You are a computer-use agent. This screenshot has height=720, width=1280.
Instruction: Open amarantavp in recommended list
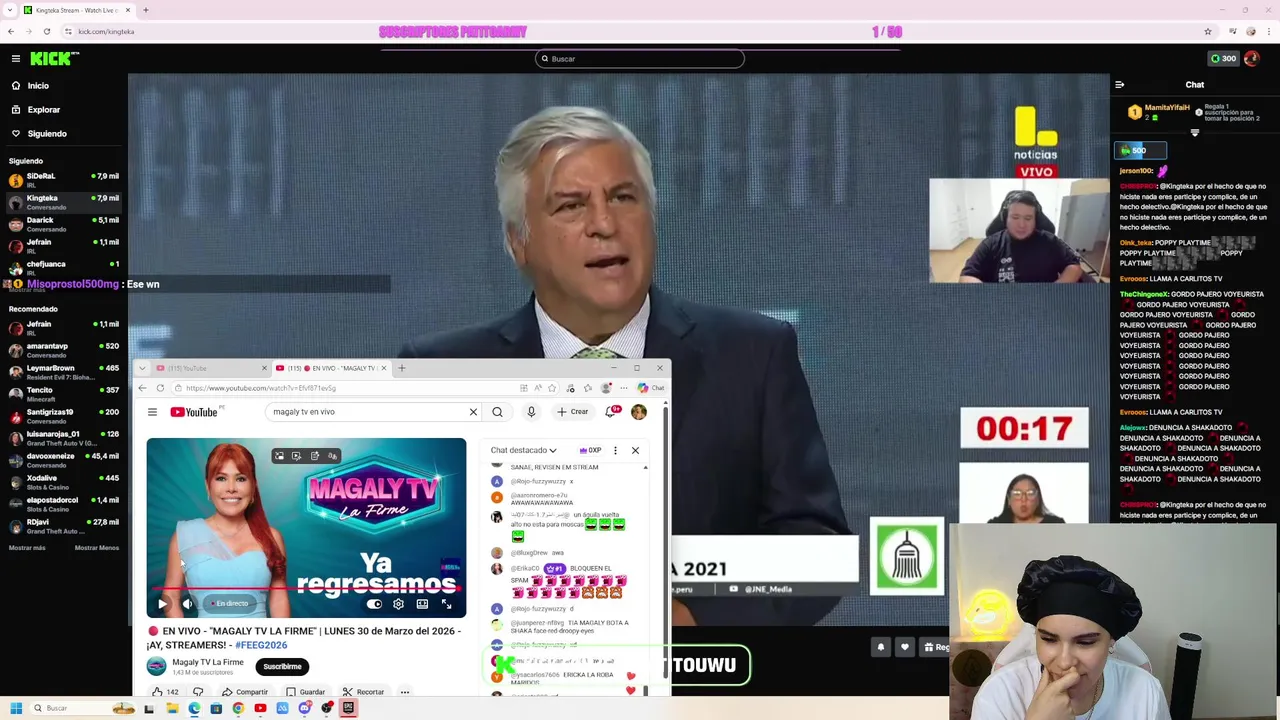[x=62, y=350]
